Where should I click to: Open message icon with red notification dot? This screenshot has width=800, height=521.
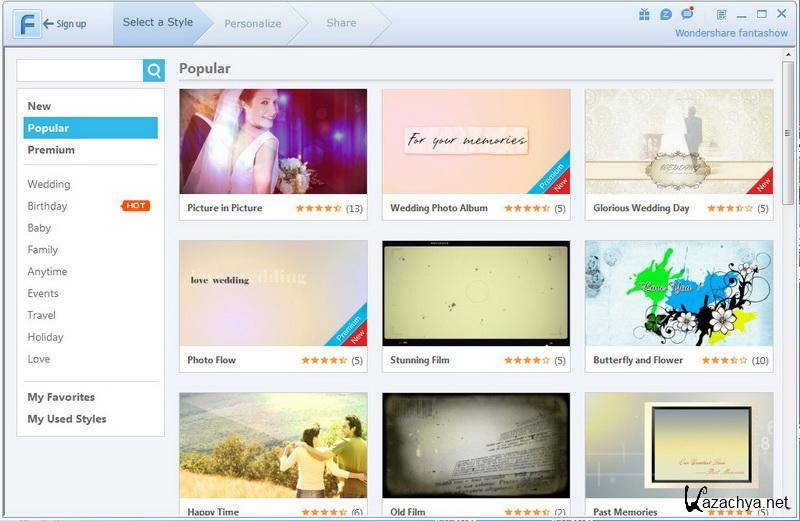click(x=687, y=14)
